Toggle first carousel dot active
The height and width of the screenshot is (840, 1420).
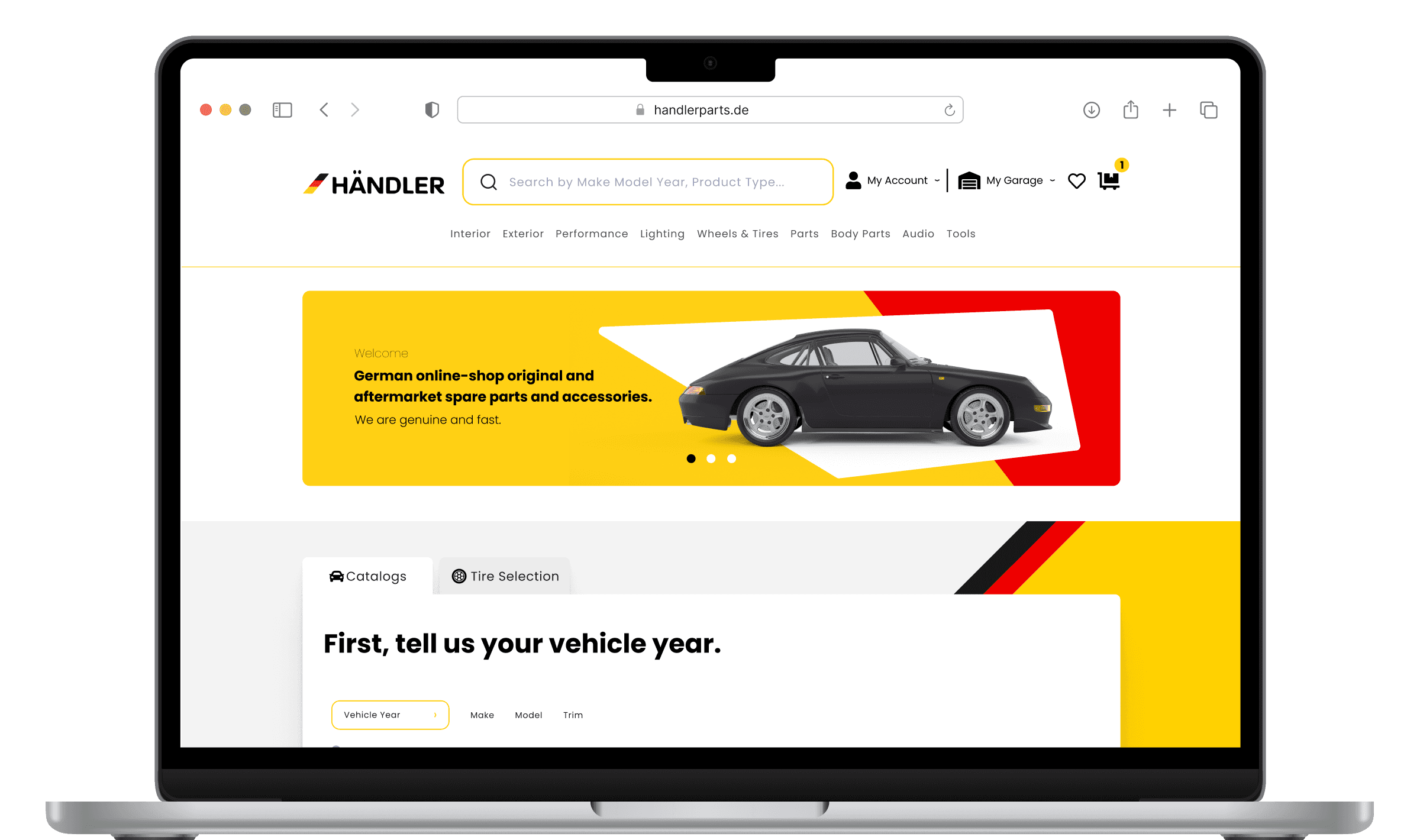click(691, 459)
